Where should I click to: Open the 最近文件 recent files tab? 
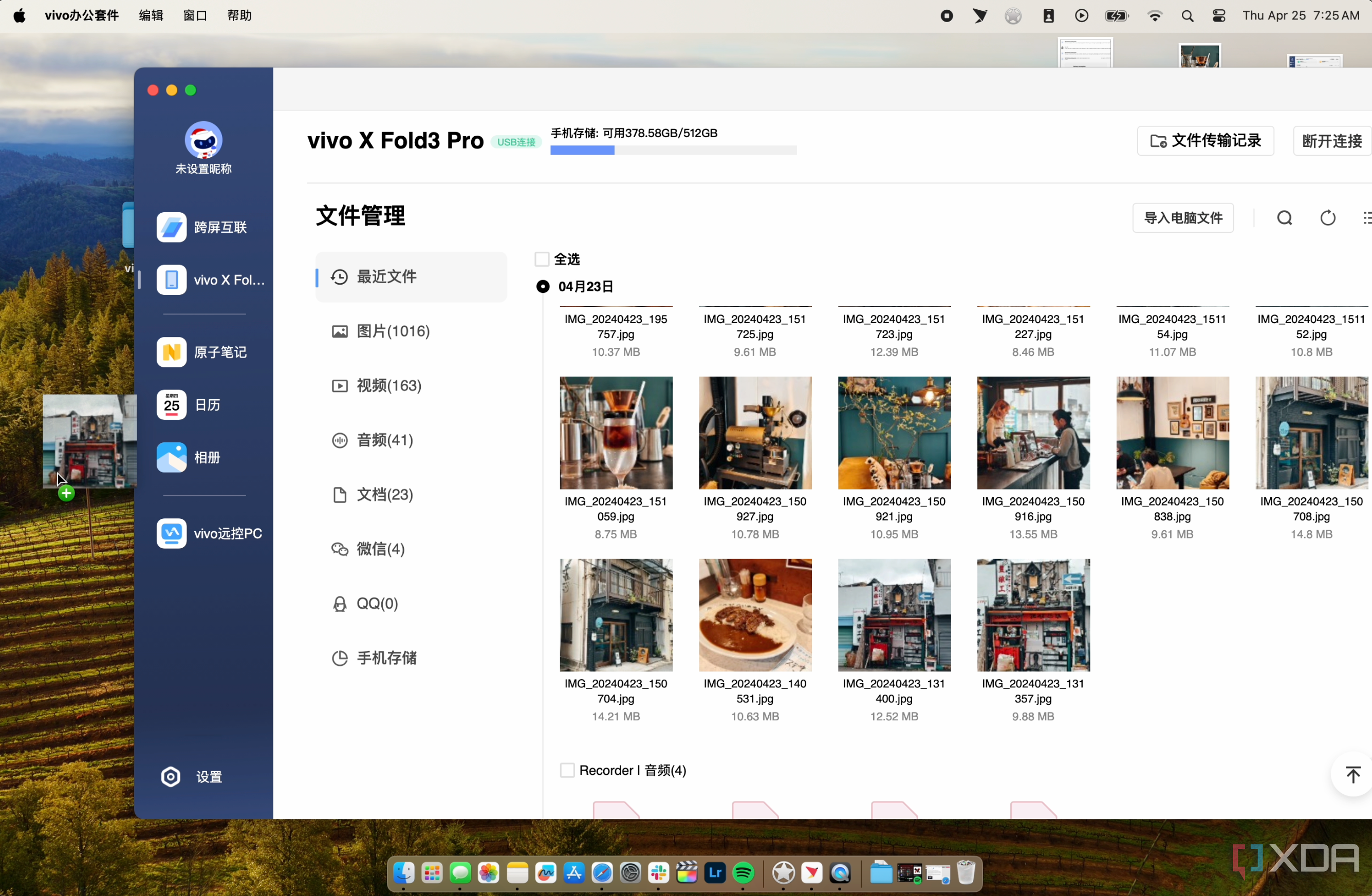[x=411, y=276]
